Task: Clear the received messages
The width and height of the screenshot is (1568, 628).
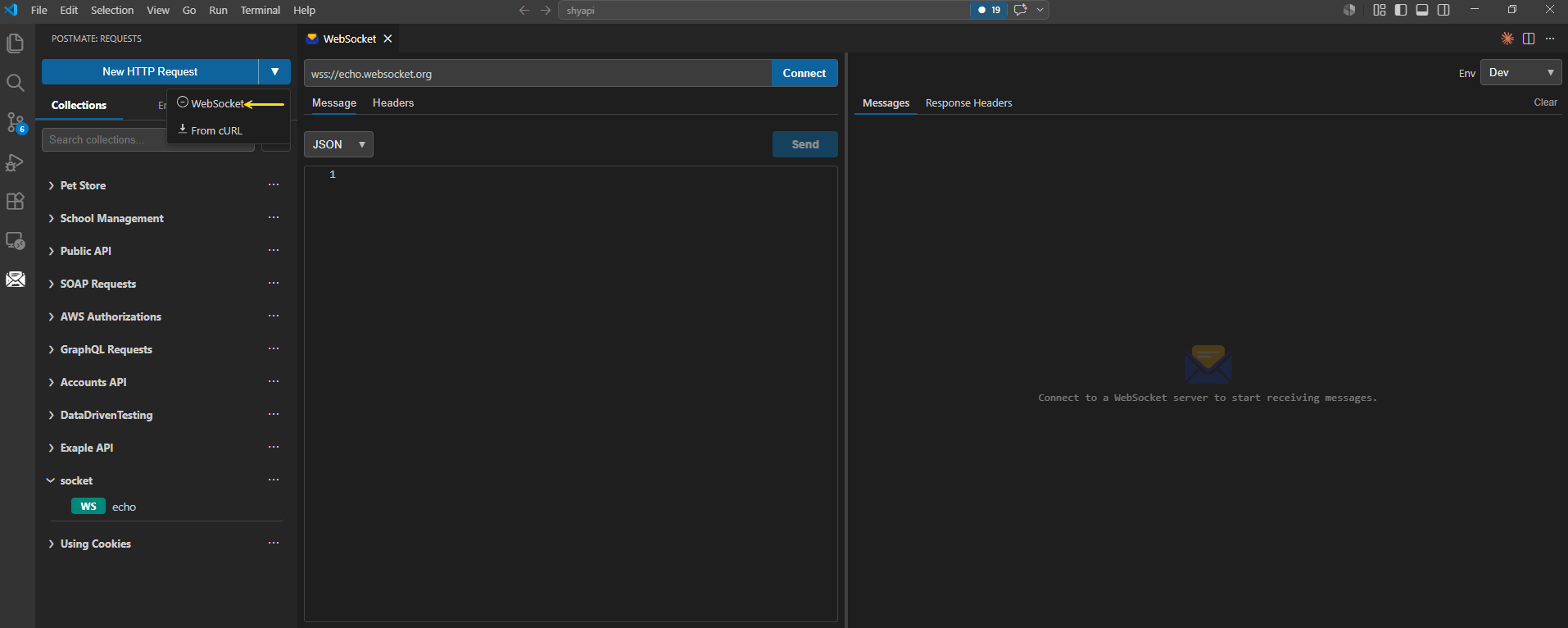Action: (x=1545, y=102)
